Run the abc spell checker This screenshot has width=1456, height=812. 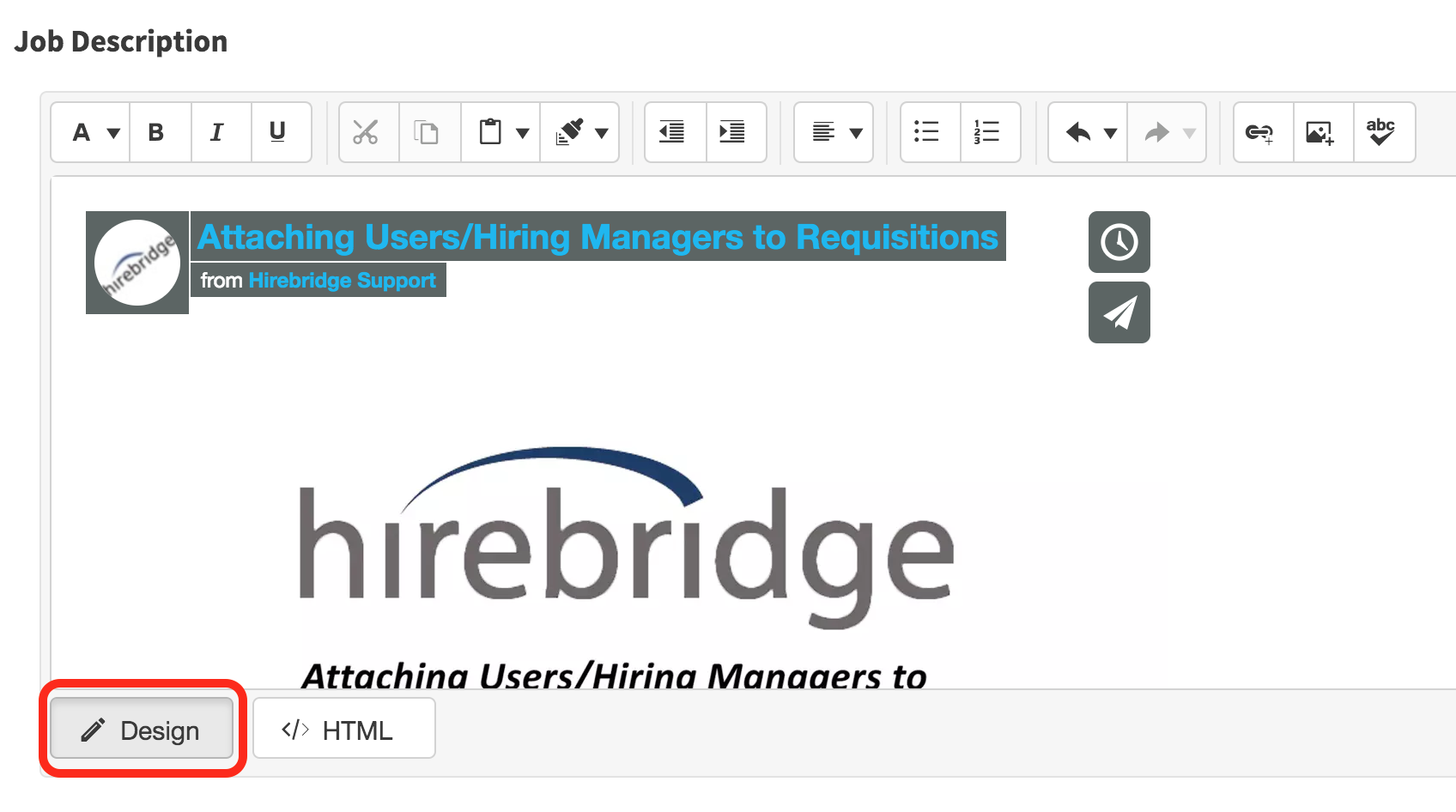pos(1380,132)
